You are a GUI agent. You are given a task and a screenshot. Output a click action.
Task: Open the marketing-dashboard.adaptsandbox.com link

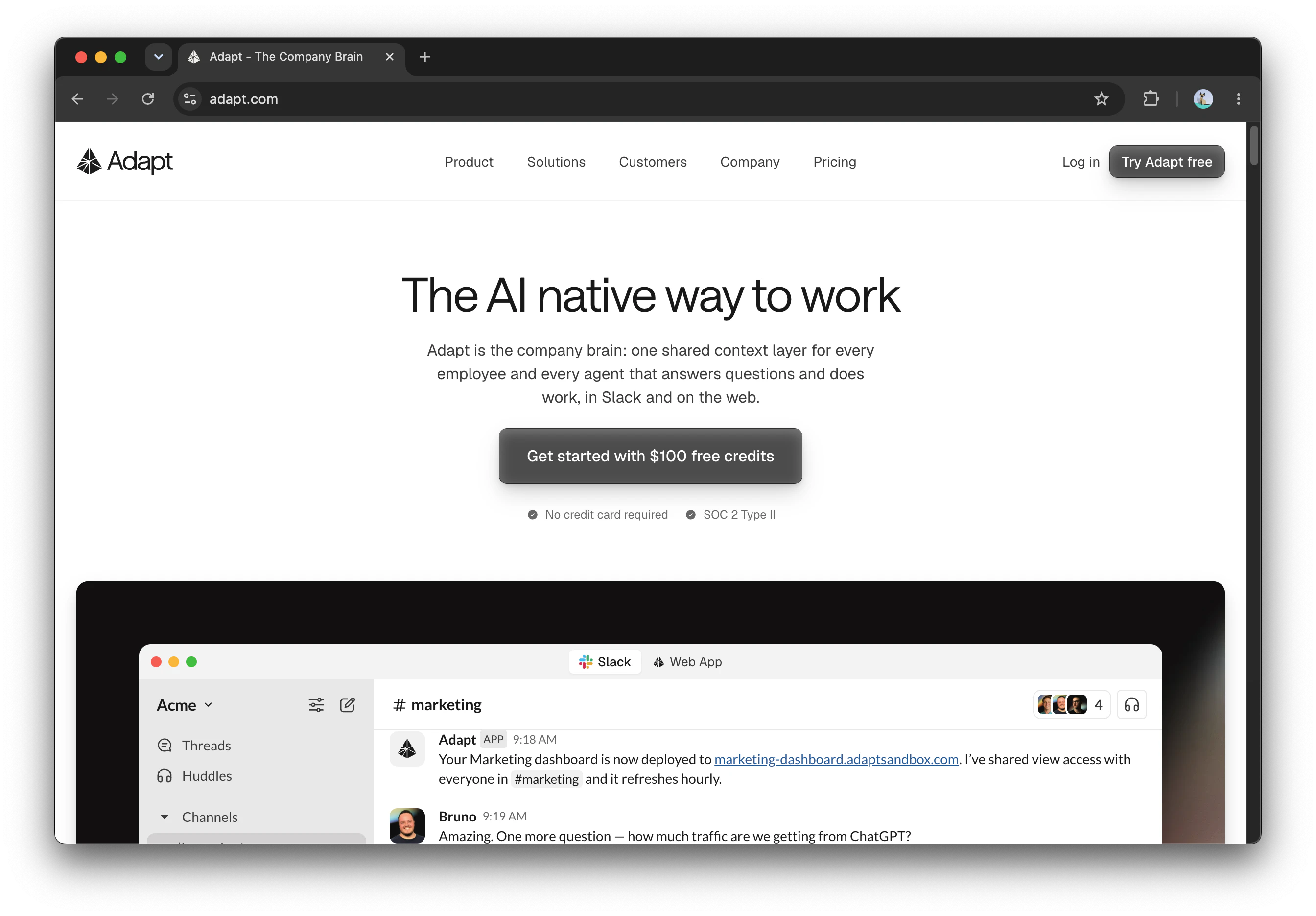[836, 759]
